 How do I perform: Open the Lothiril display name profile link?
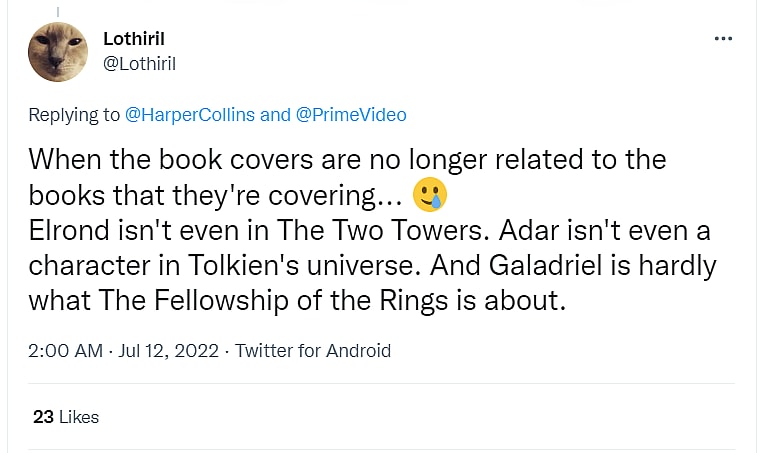pyautogui.click(x=134, y=39)
